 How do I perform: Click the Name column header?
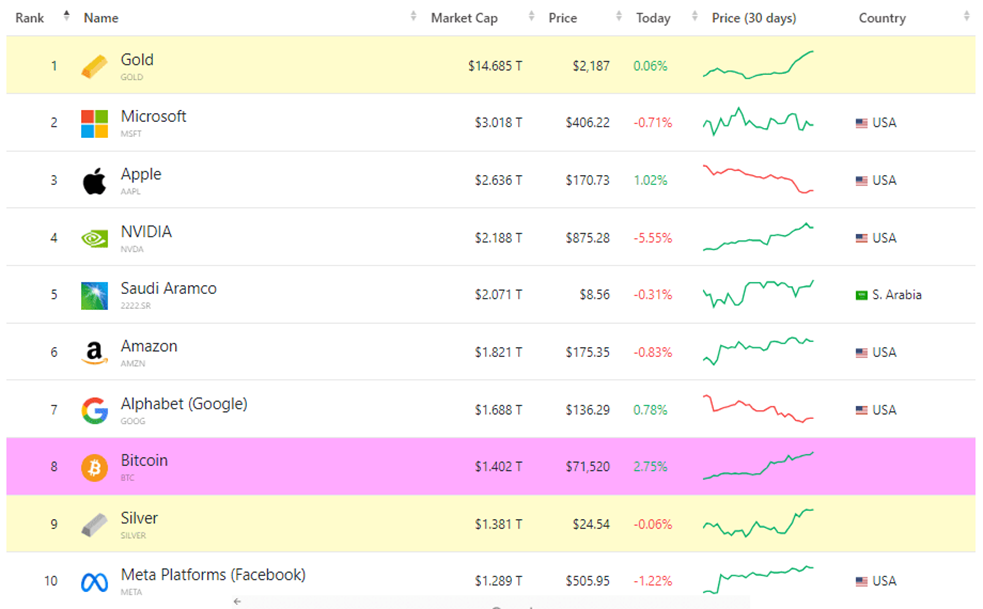click(x=101, y=18)
